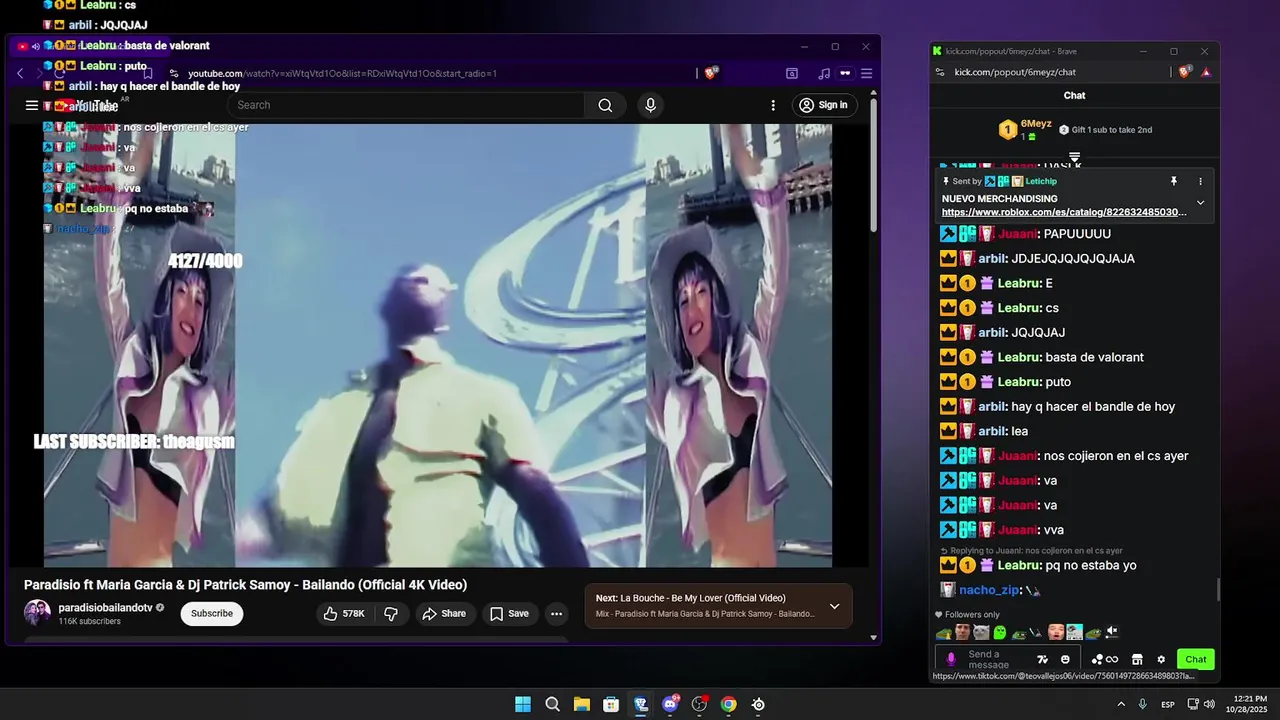
Task: Dislike the Bailando video
Action: (392, 613)
